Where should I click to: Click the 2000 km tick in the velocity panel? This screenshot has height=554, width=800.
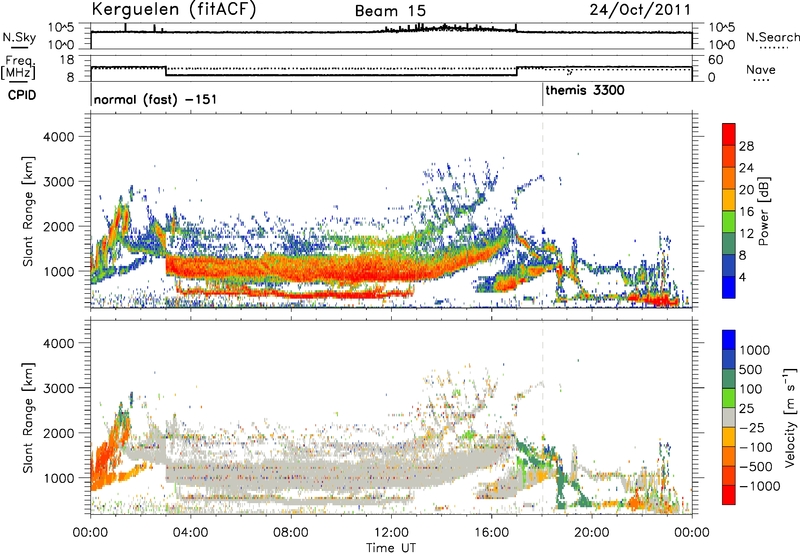(x=59, y=433)
